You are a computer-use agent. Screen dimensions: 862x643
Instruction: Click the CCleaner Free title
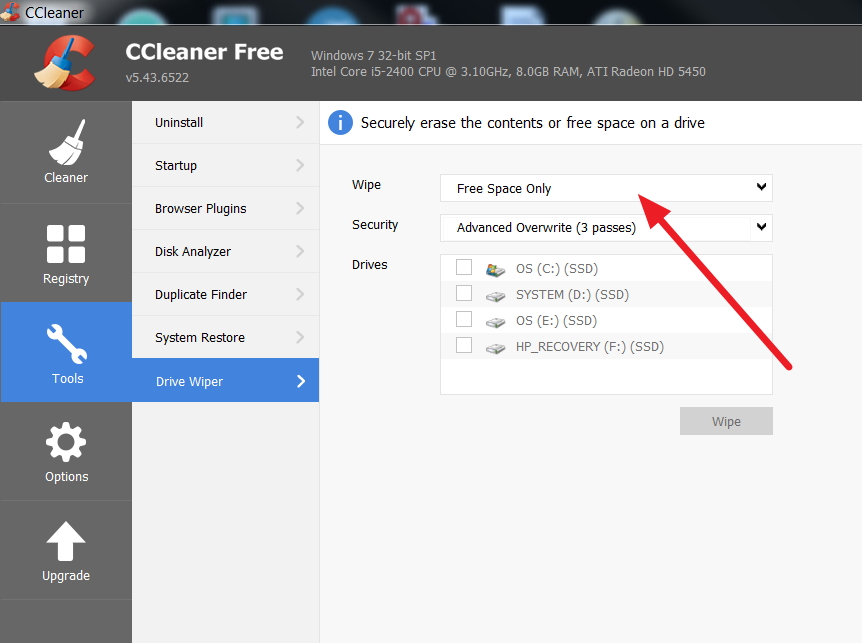[205, 52]
